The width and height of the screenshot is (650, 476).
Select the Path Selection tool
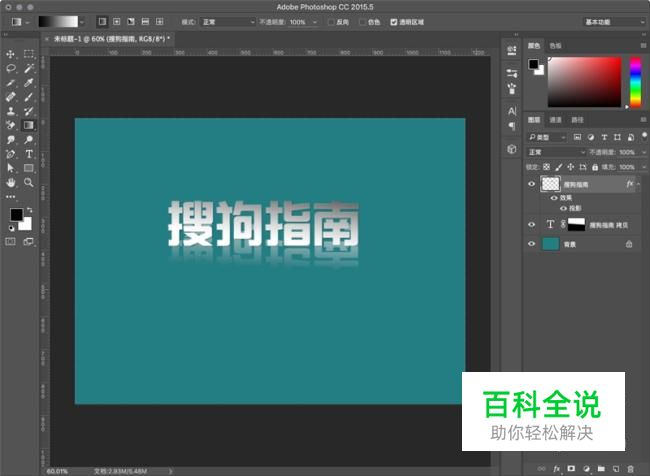(10, 168)
